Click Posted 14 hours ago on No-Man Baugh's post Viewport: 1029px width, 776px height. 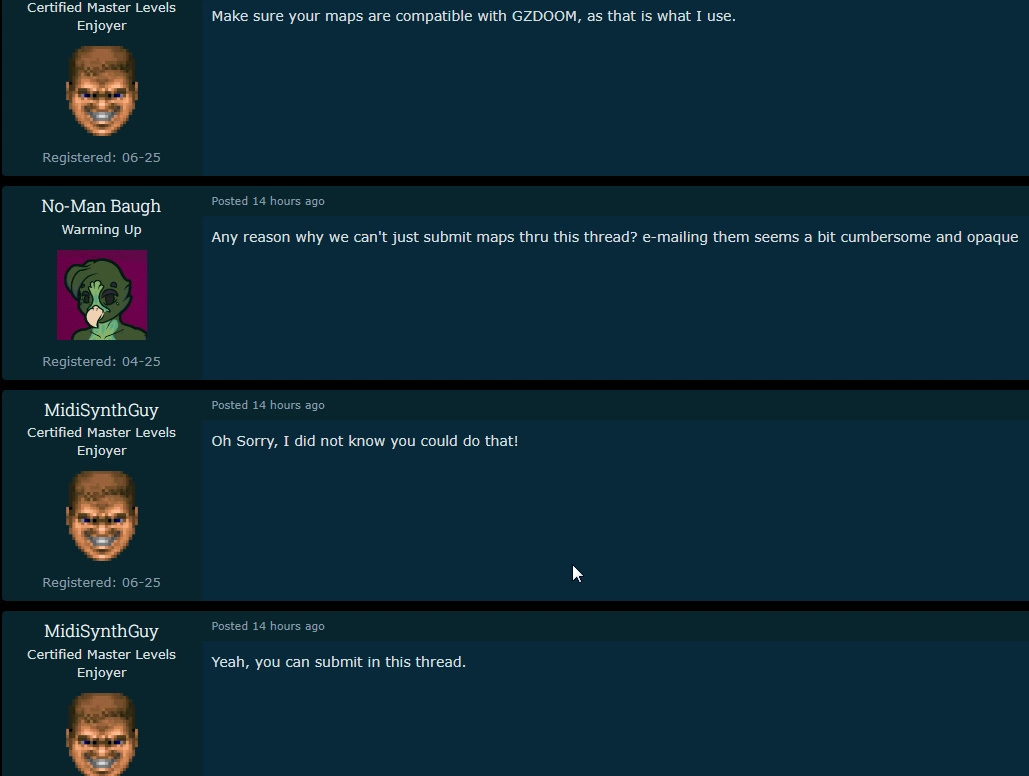[268, 201]
